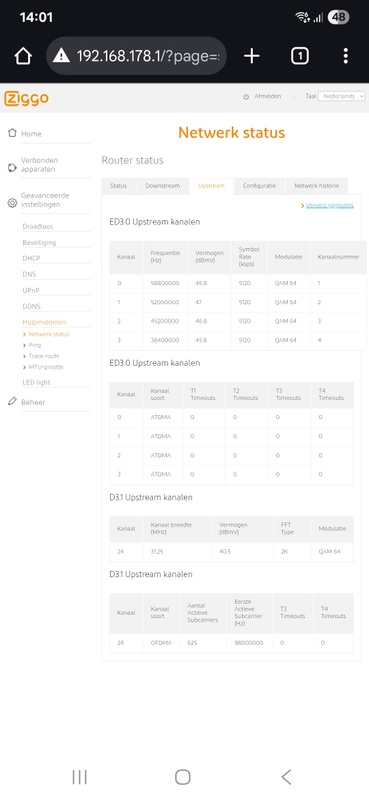369x800 pixels.
Task: Click frequency value 52000000
Action: tap(165, 302)
